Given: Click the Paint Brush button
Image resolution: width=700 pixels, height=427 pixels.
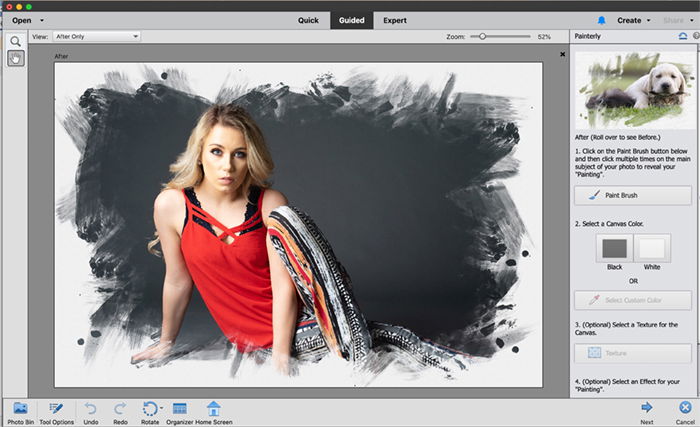Looking at the screenshot, I should coord(633,195).
